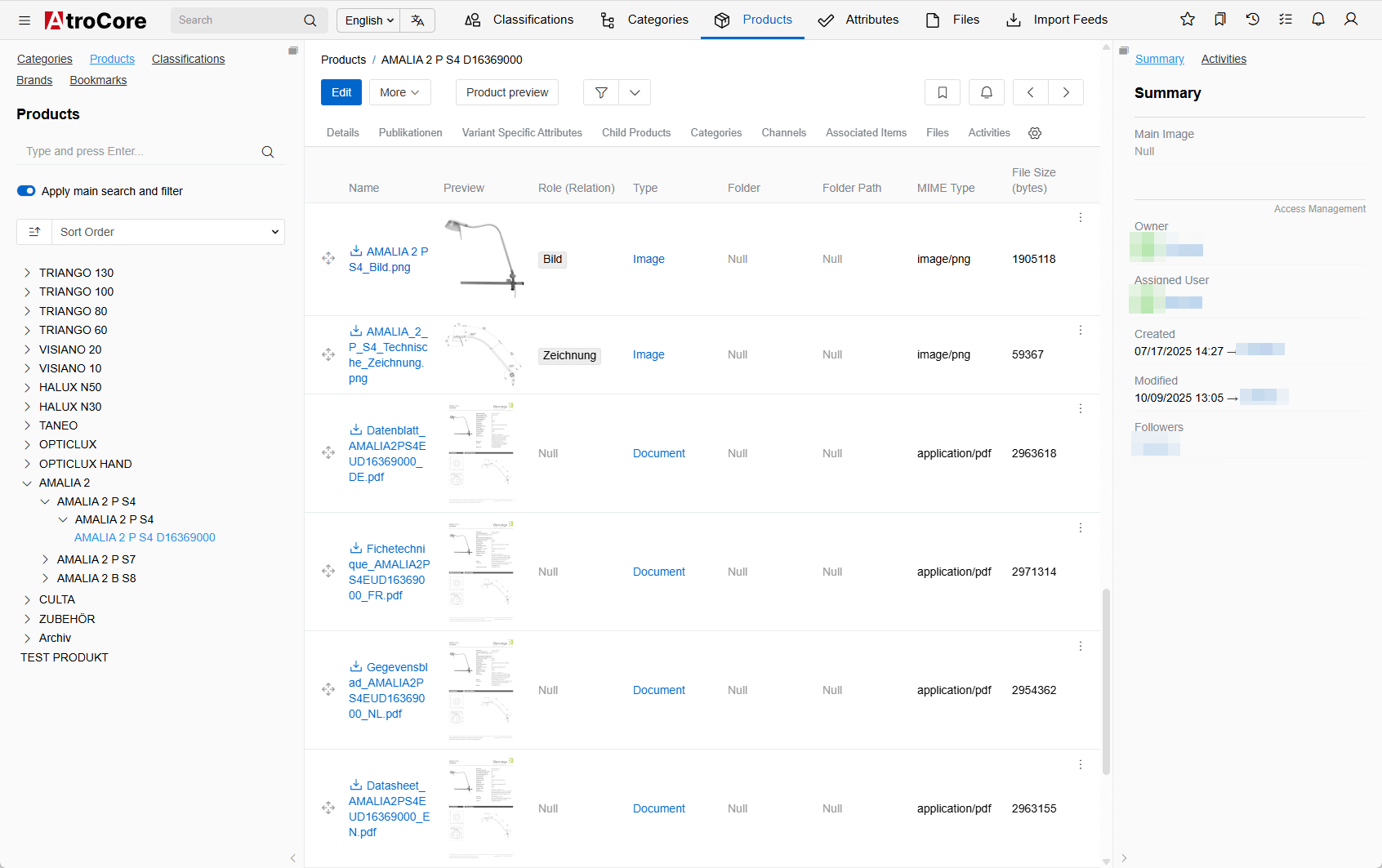Click the blue Edit button
The image size is (1382, 868).
[x=341, y=92]
